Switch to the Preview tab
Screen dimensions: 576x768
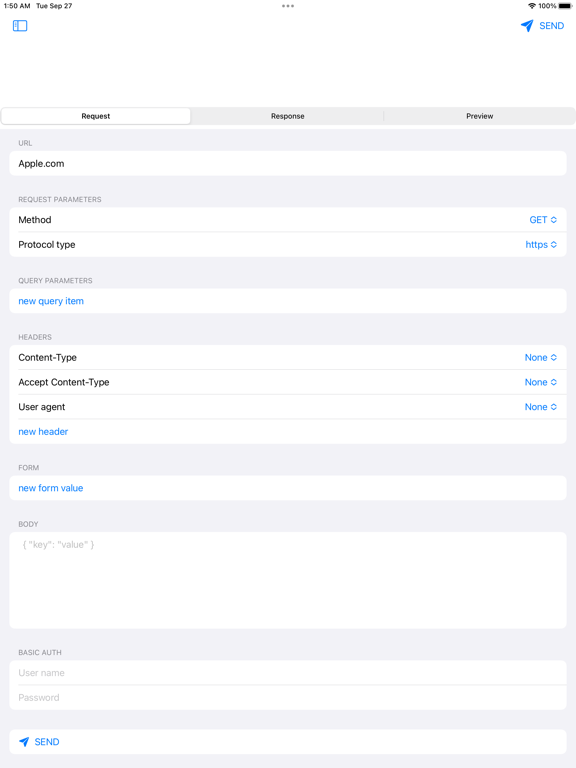pyautogui.click(x=480, y=116)
